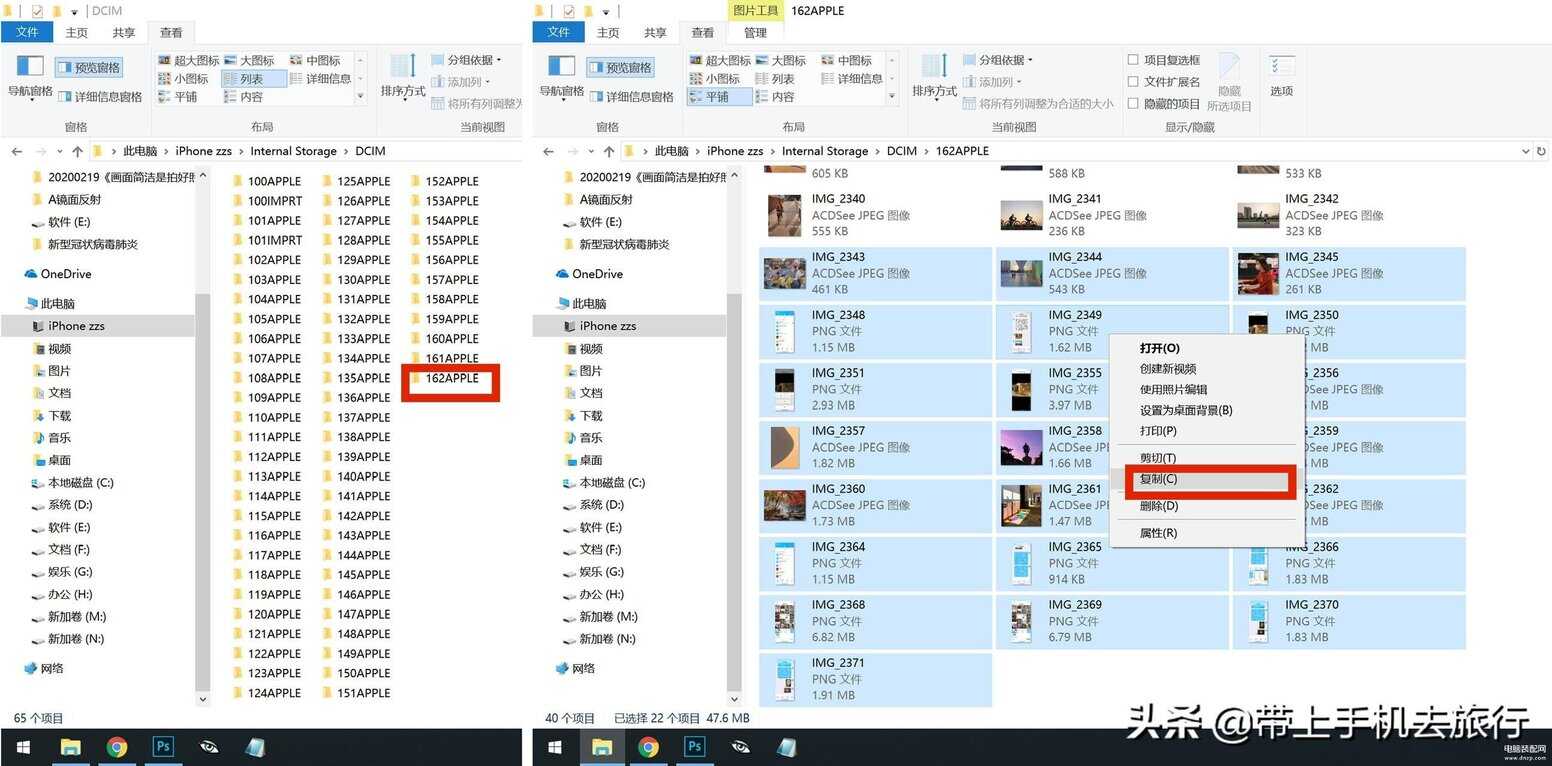Expand address bar history dropdown in 162APPLE window

1525,151
